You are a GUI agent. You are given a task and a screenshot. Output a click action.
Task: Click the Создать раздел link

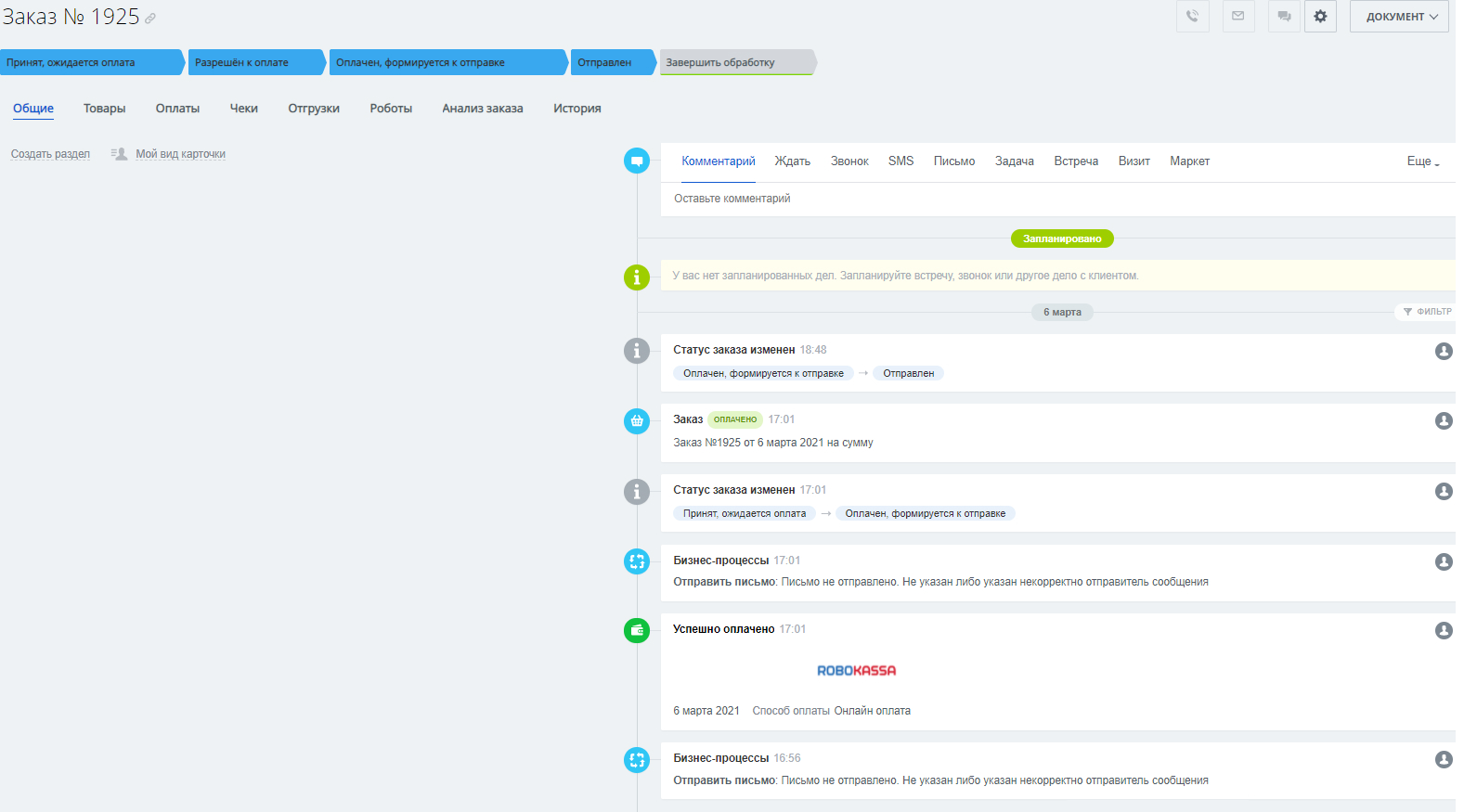[50, 154]
